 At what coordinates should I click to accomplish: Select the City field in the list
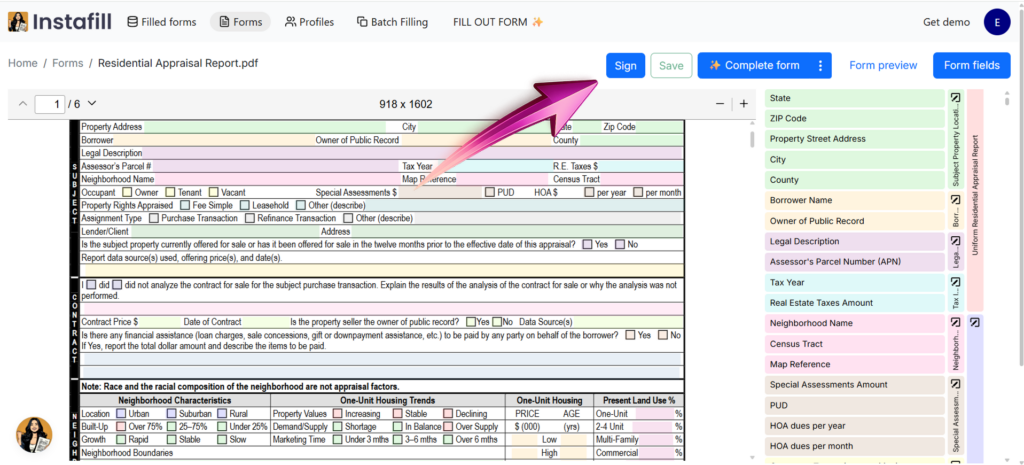pyautogui.click(x=854, y=159)
